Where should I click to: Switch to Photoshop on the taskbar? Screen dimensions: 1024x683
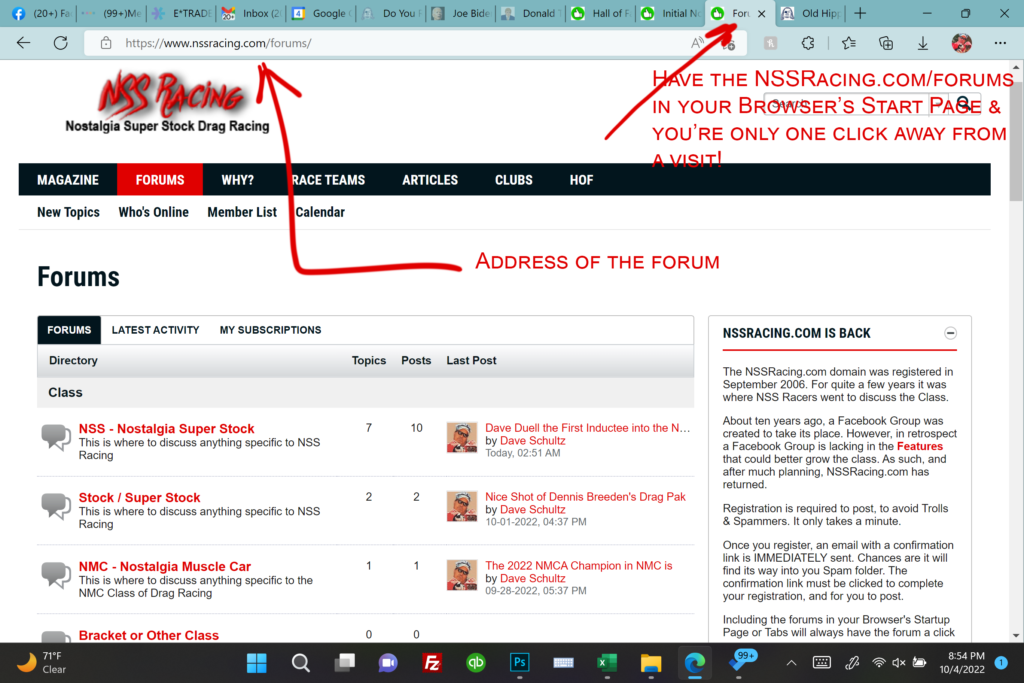(519, 663)
